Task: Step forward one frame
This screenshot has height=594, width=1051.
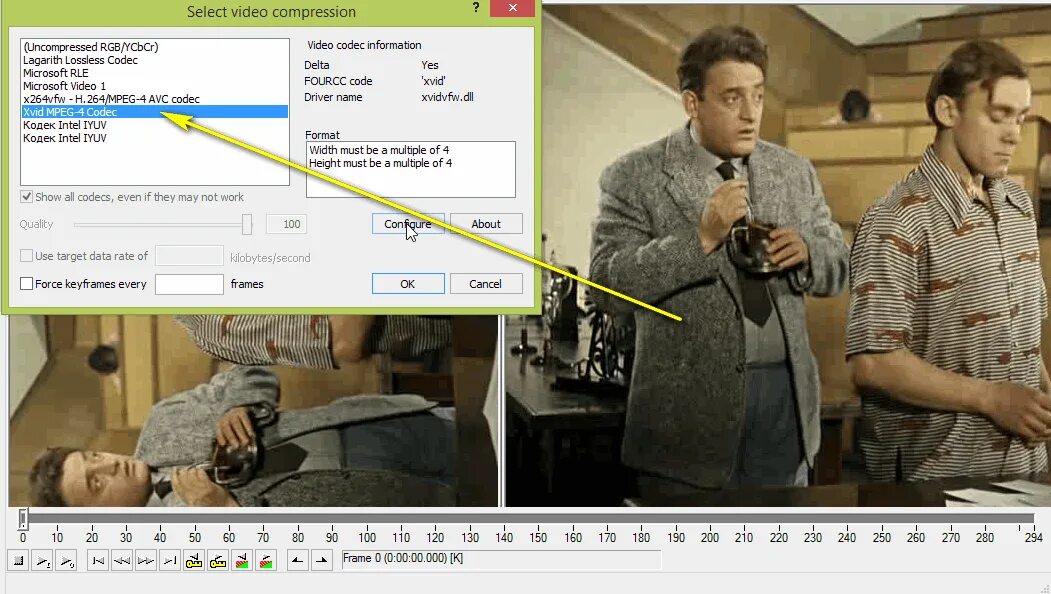Action: [x=145, y=560]
